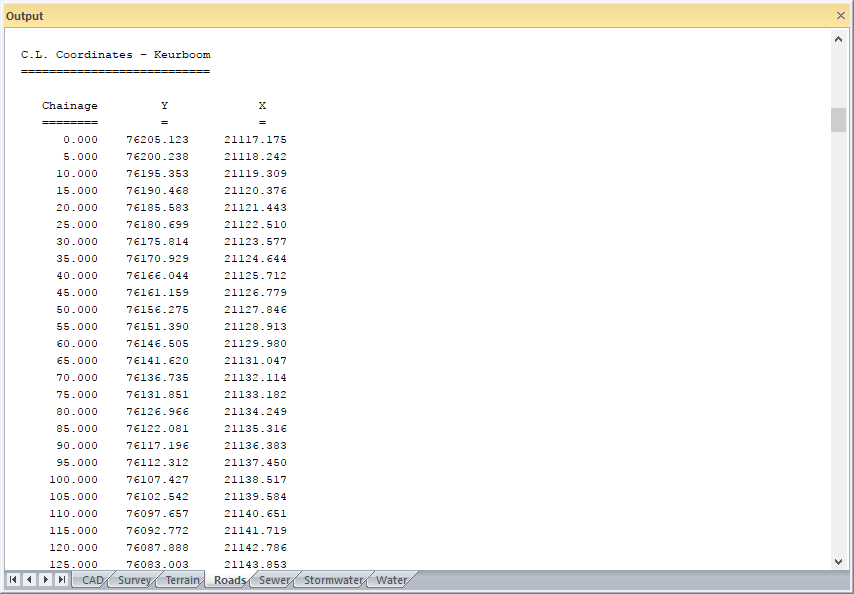The image size is (854, 594).
Task: Open the Survey tab
Action: 134,580
